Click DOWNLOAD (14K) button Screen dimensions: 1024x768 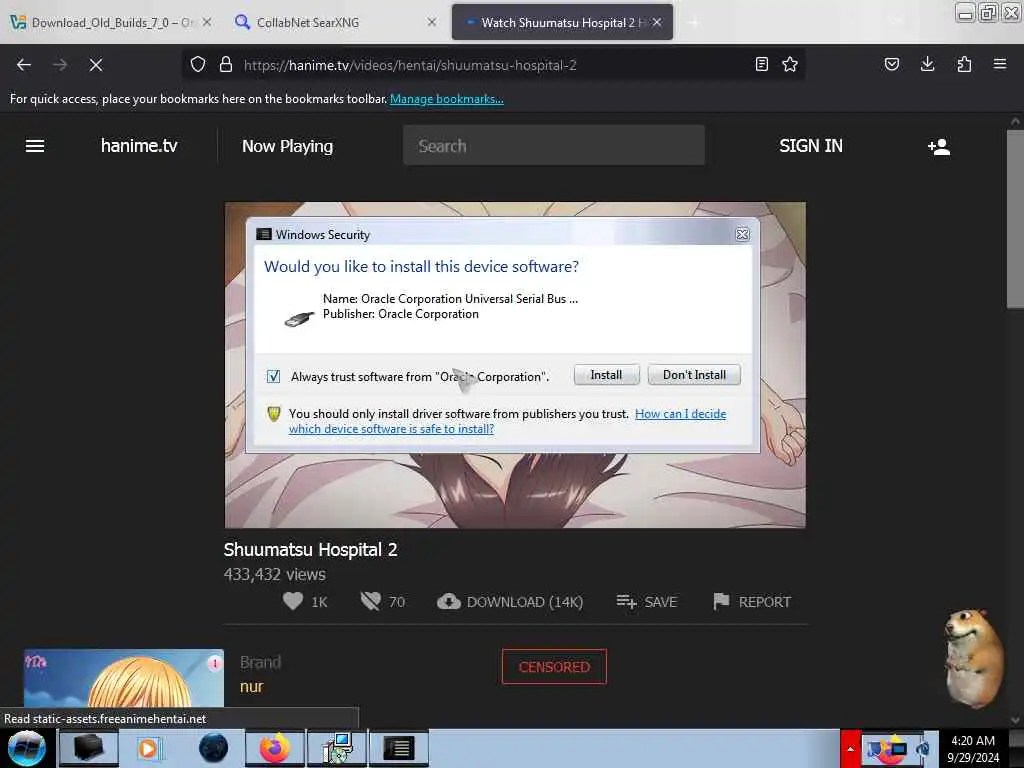point(510,601)
